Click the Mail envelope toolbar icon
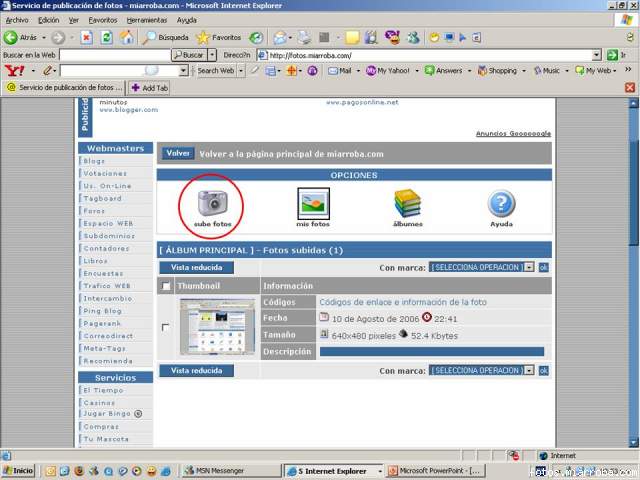This screenshot has height=480, width=640. tap(280, 38)
